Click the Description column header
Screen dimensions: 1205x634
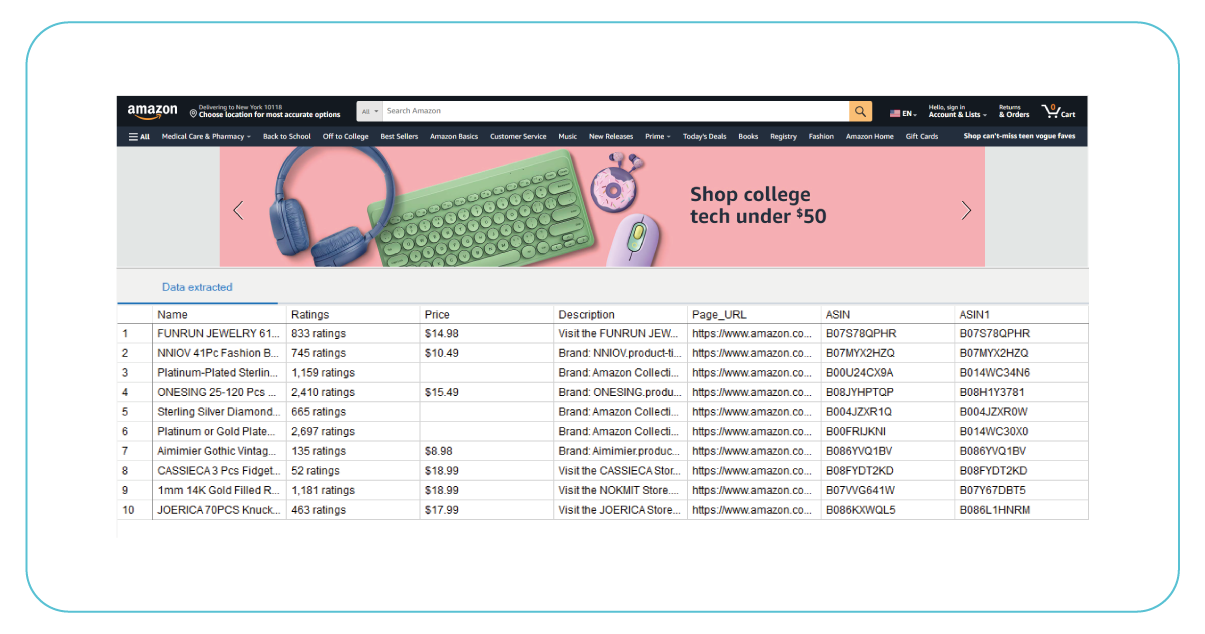point(621,314)
